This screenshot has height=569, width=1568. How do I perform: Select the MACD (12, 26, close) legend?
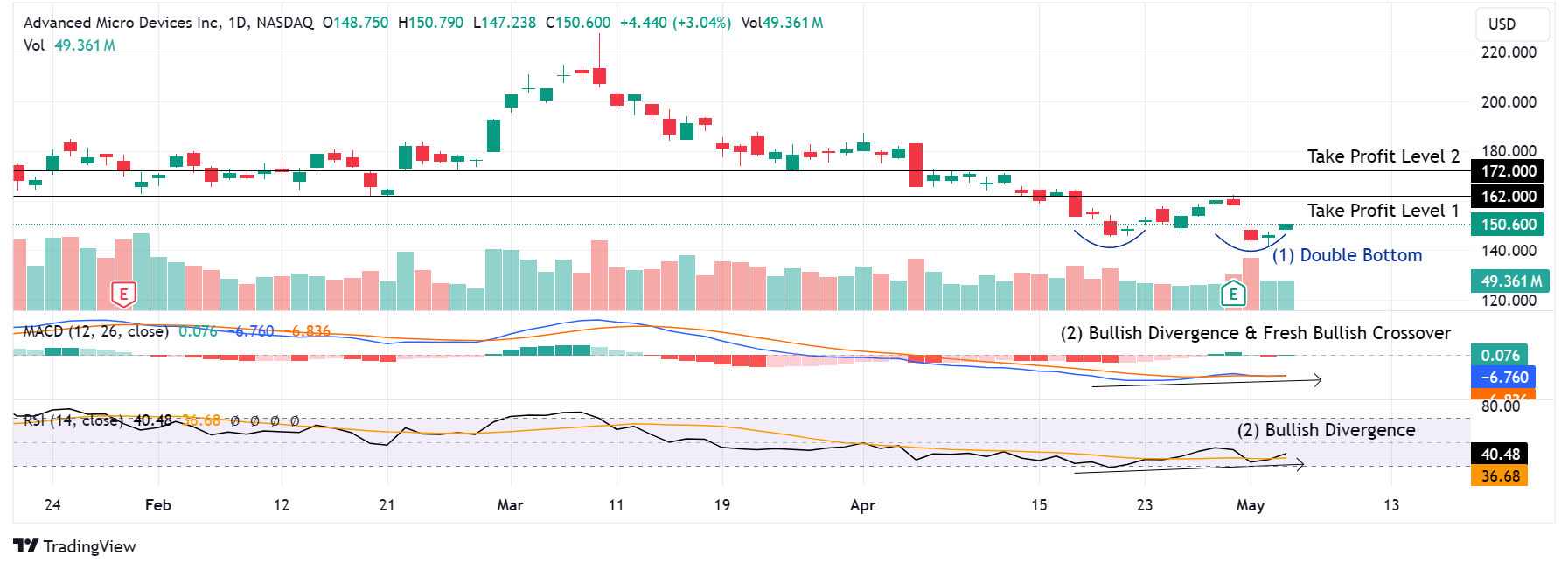pos(96,331)
